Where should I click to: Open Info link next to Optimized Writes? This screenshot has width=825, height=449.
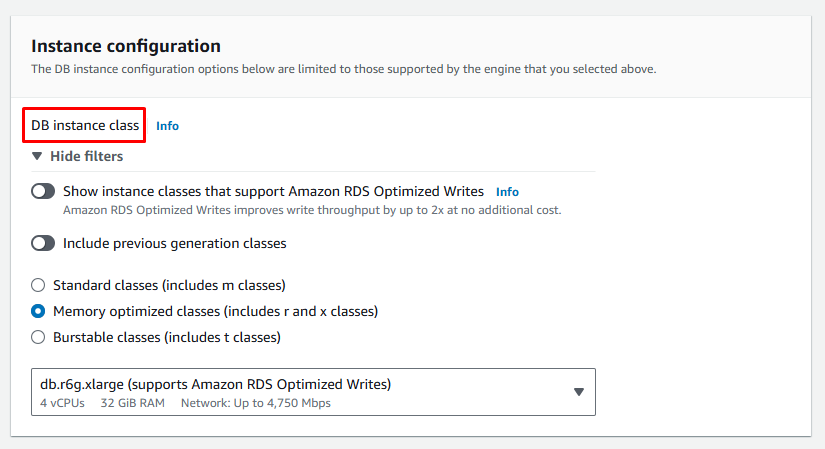[507, 191]
